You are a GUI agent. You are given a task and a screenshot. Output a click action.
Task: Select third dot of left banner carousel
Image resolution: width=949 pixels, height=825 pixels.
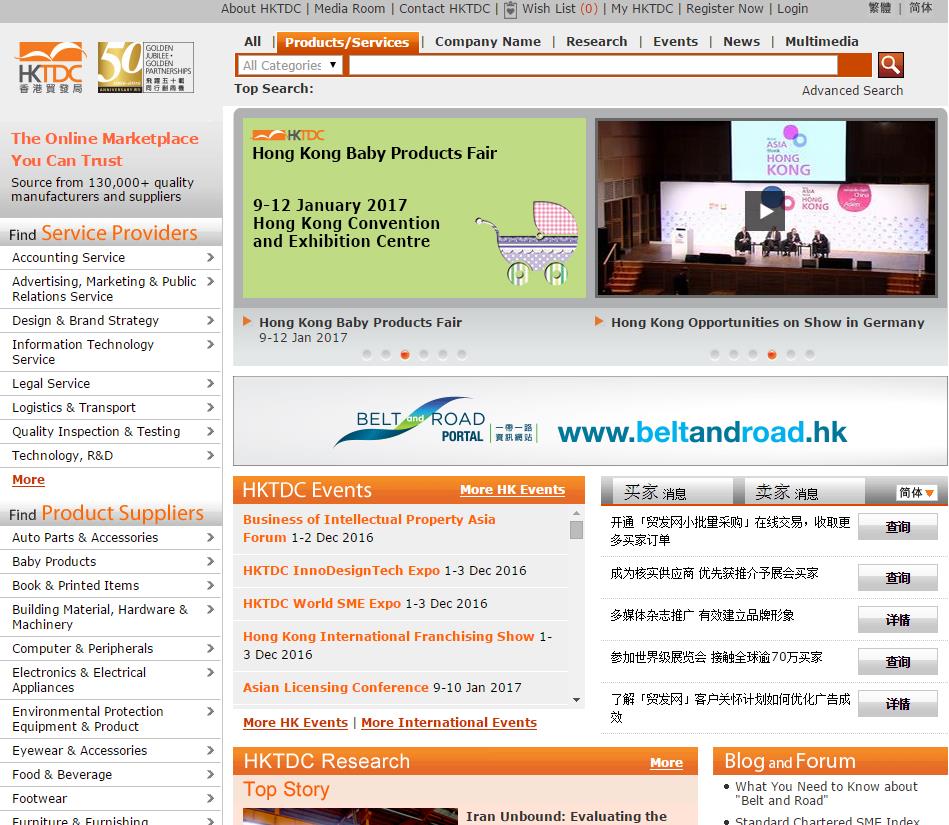[x=405, y=355]
